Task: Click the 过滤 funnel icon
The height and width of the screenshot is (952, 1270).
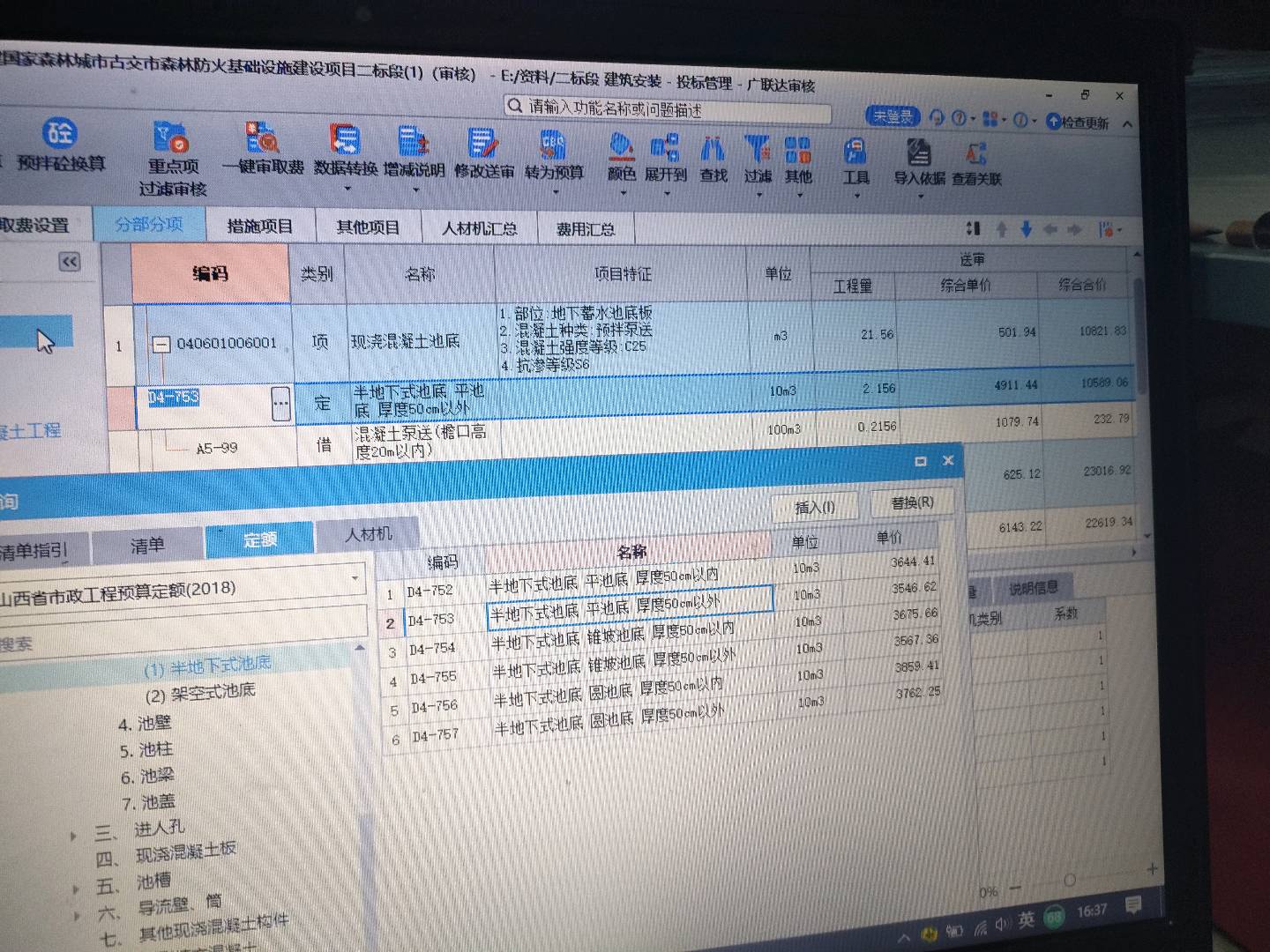Action: coord(757,160)
